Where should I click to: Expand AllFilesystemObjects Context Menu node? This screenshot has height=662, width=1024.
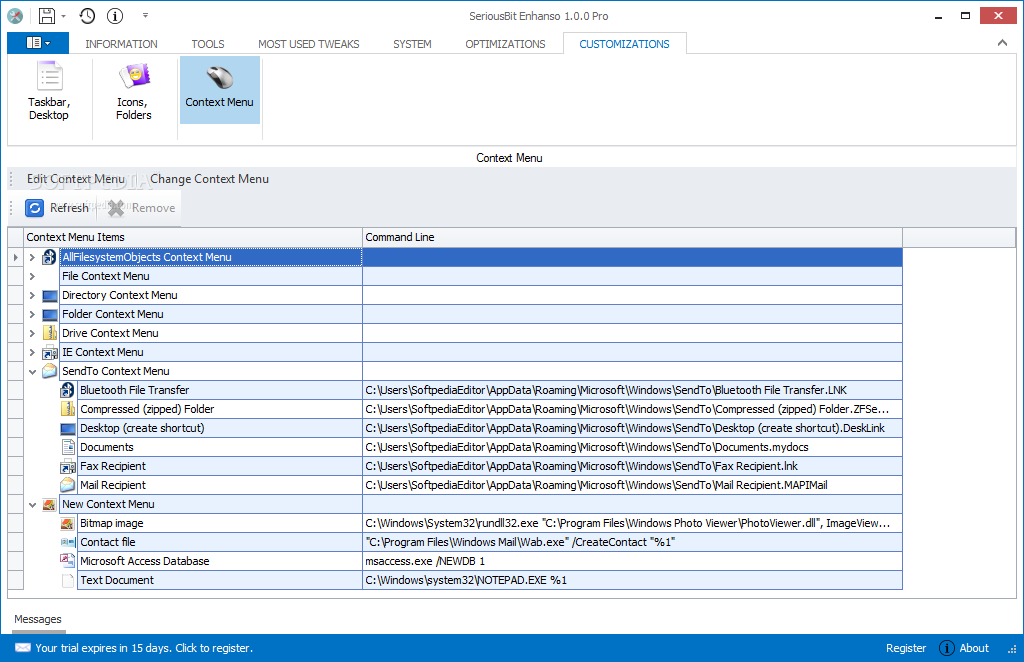[x=32, y=257]
